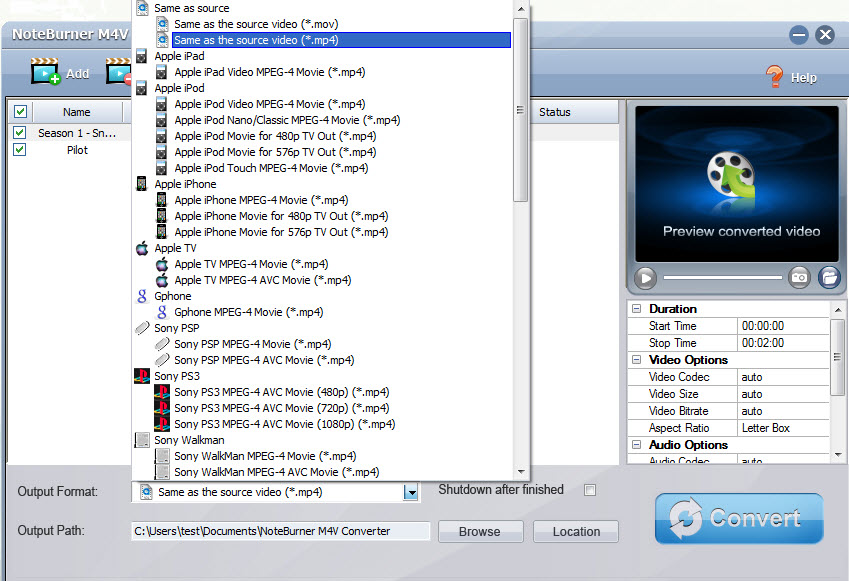Click the Output Path text field
This screenshot has width=849, height=581.
point(280,531)
